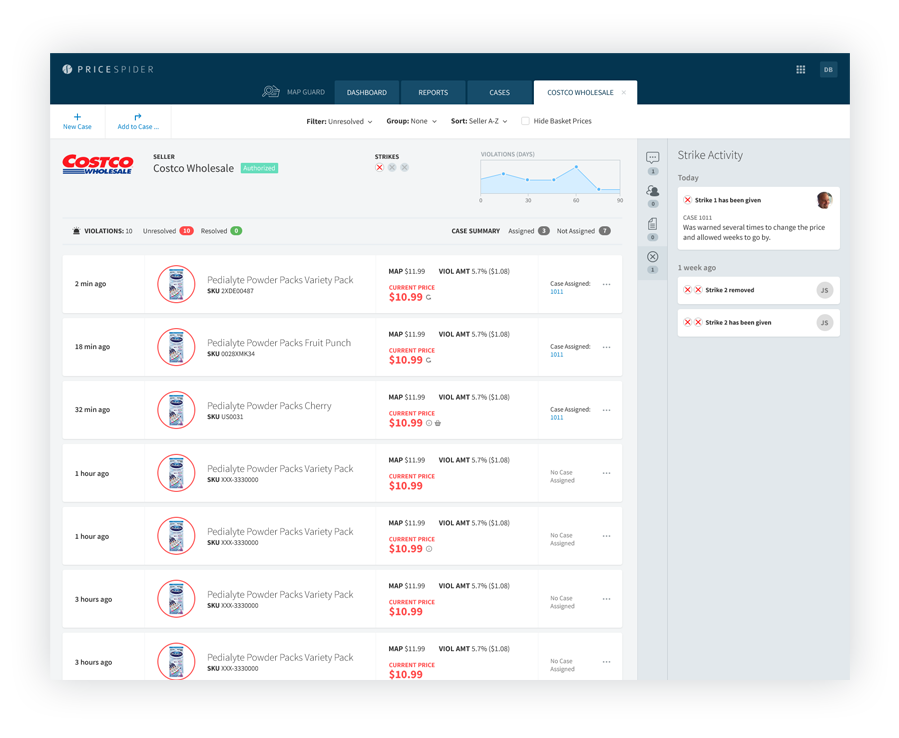Image resolution: width=899 pixels, height=738 pixels.
Task: Click clock icon in second 1 hour ago row
Action: pos(429,549)
